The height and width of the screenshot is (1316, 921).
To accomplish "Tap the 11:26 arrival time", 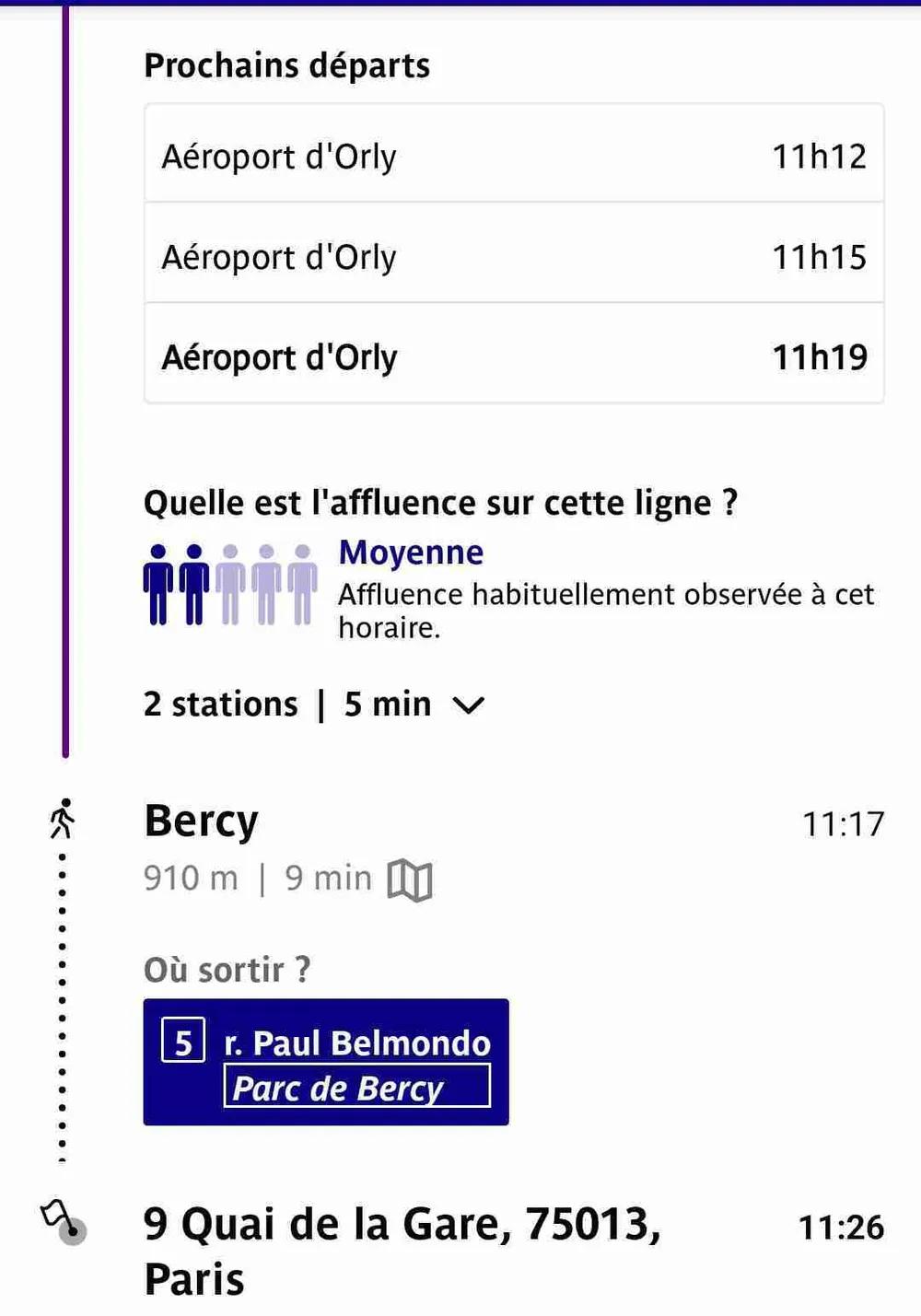I will [x=841, y=1228].
